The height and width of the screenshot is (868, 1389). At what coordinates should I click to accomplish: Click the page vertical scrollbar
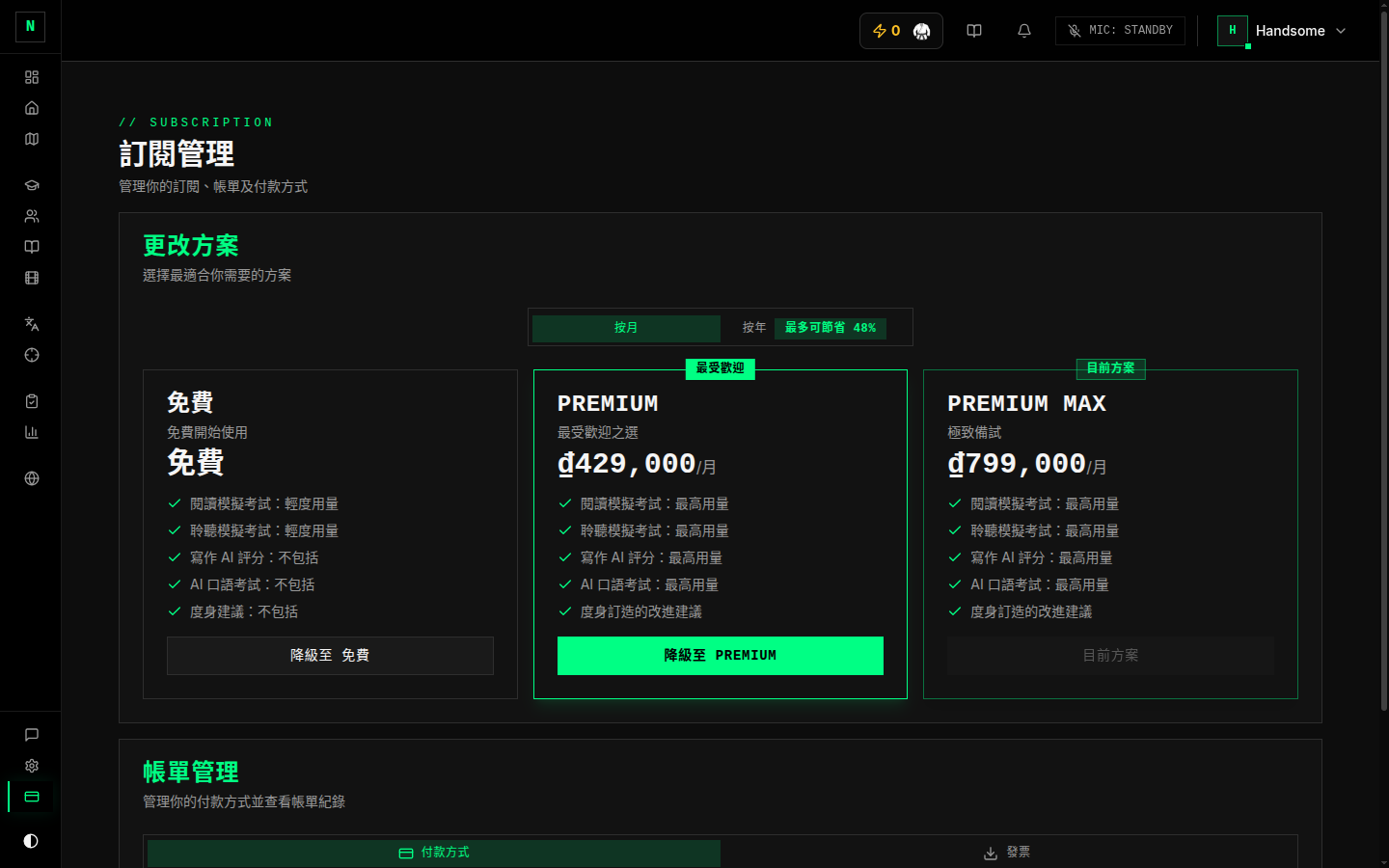(x=1384, y=362)
